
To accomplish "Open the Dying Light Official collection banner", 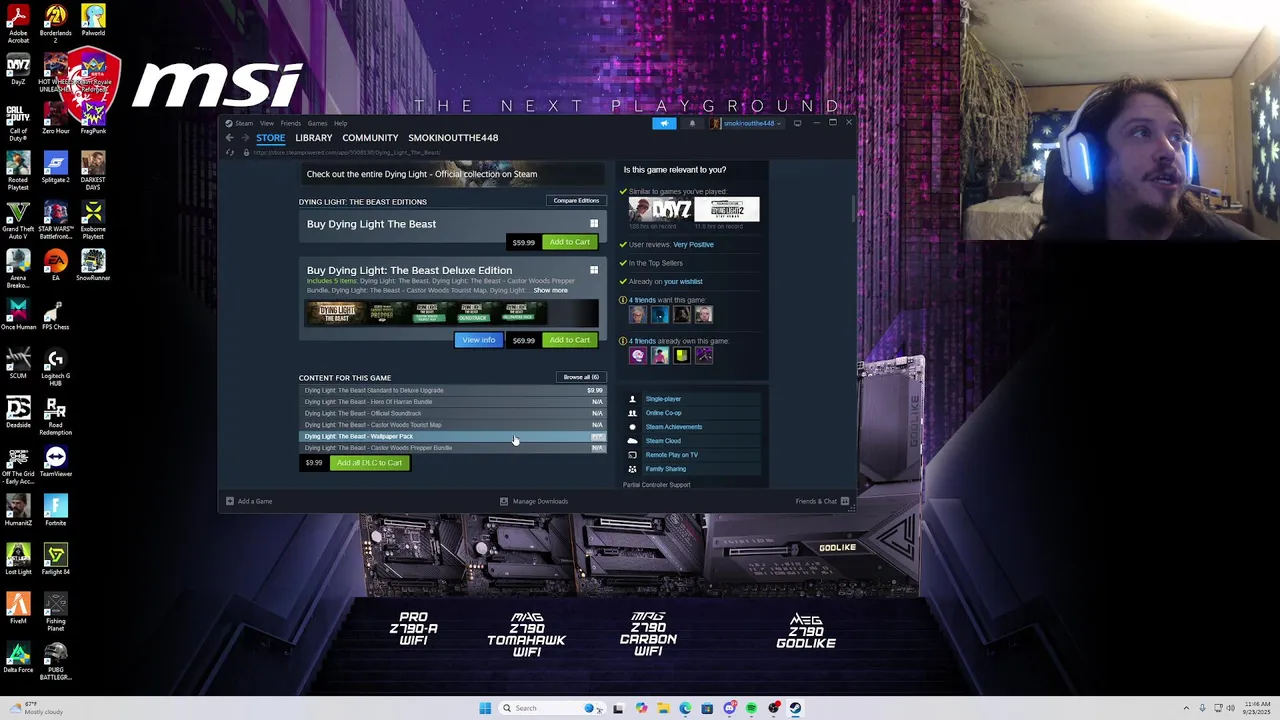I will (452, 174).
